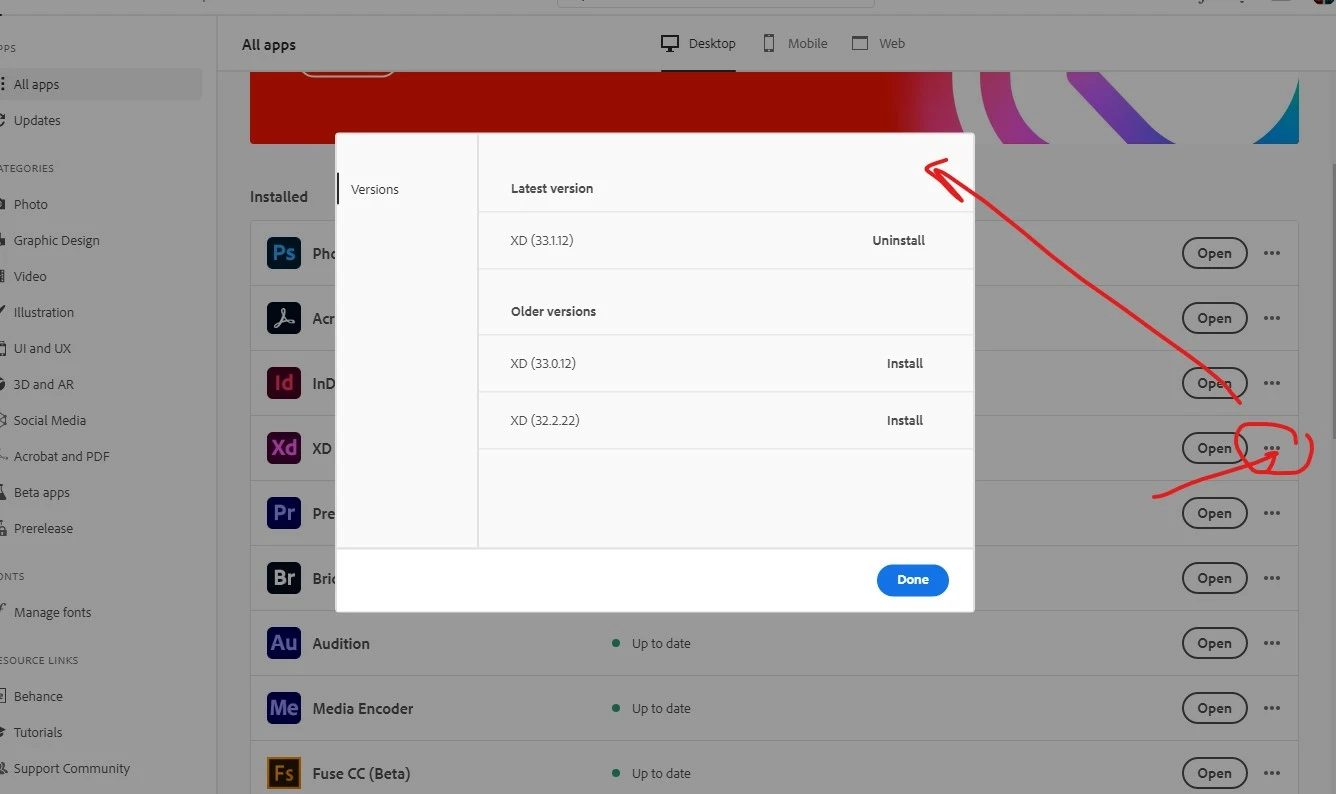
Task: Click the Done button in dialog
Action: pyautogui.click(x=913, y=580)
